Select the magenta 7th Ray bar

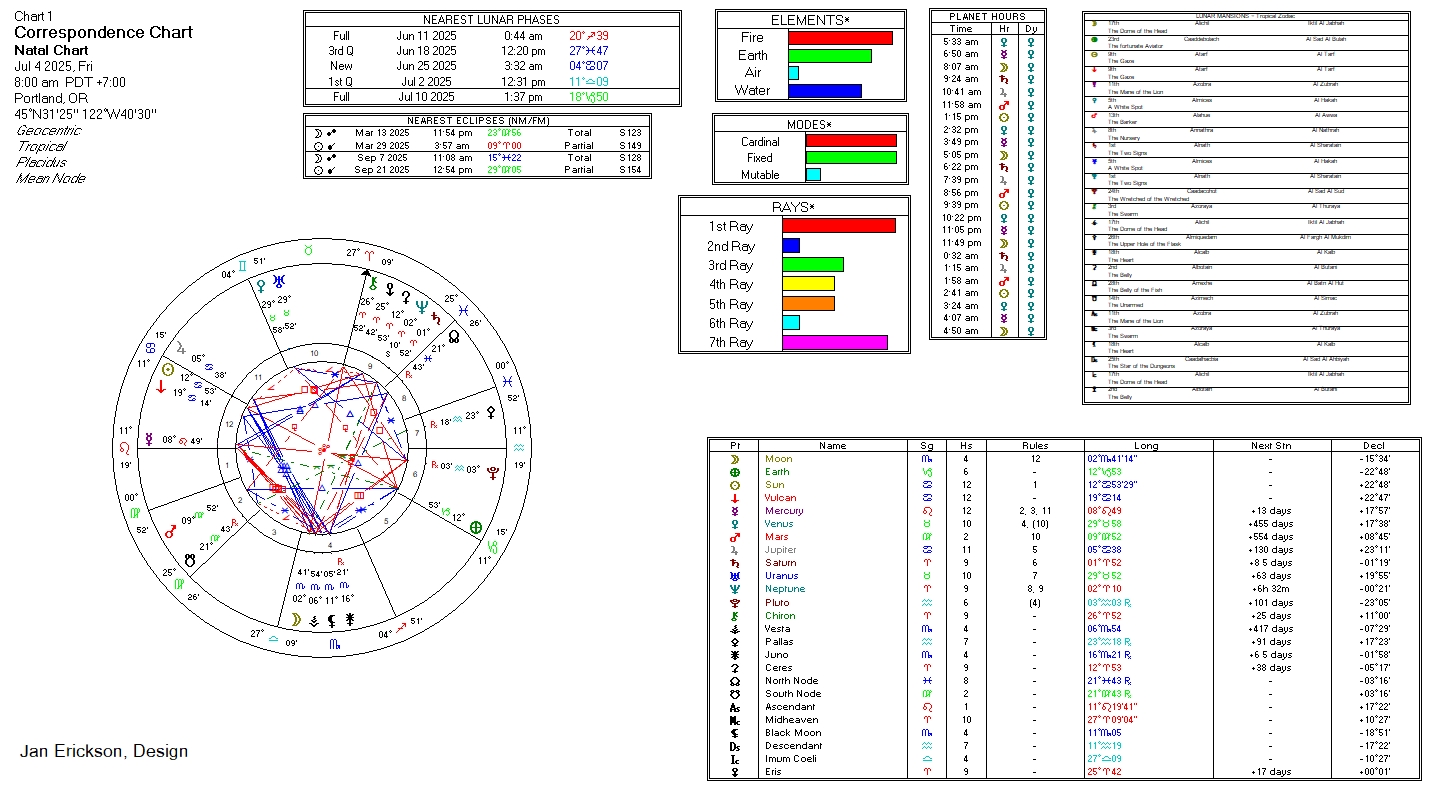pyautogui.click(x=834, y=343)
